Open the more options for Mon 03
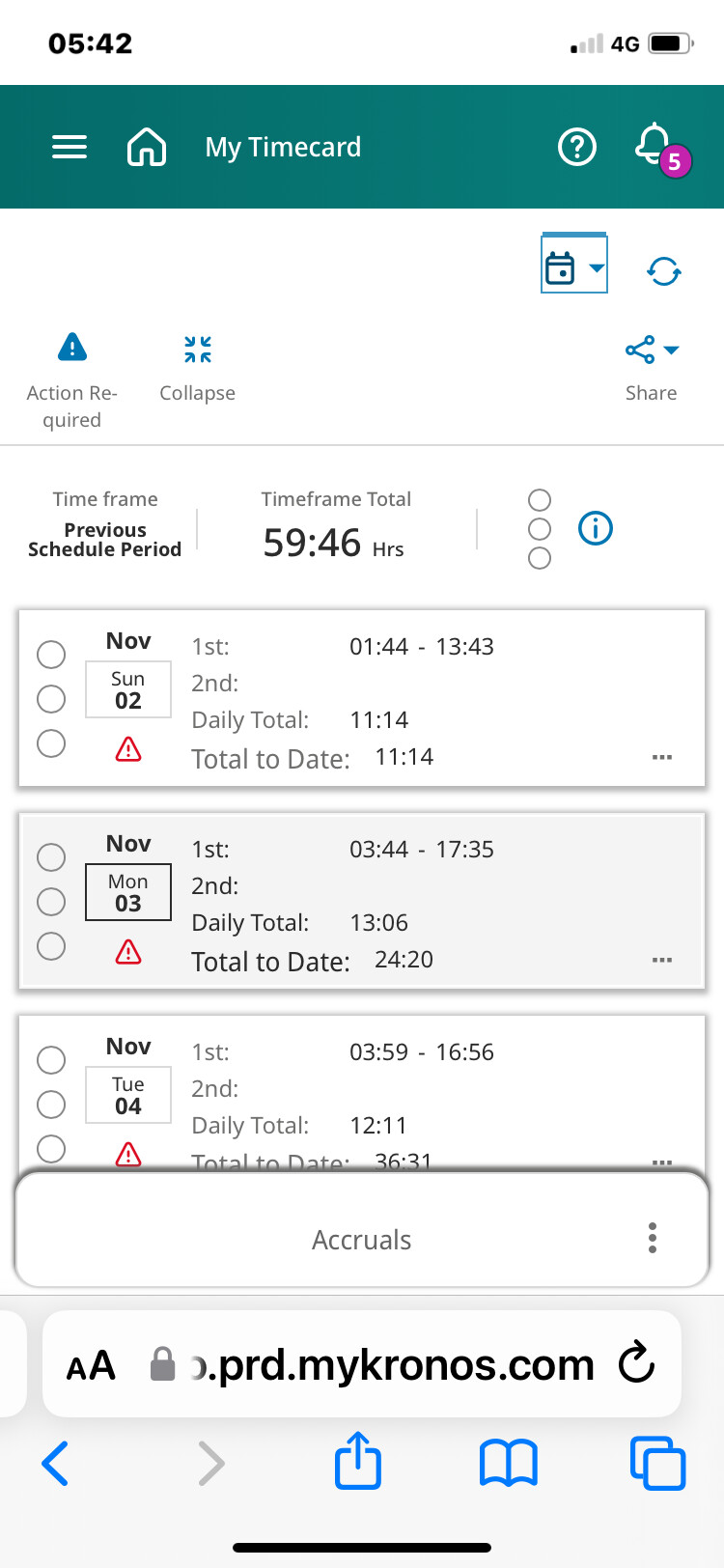724x1568 pixels. tap(662, 960)
